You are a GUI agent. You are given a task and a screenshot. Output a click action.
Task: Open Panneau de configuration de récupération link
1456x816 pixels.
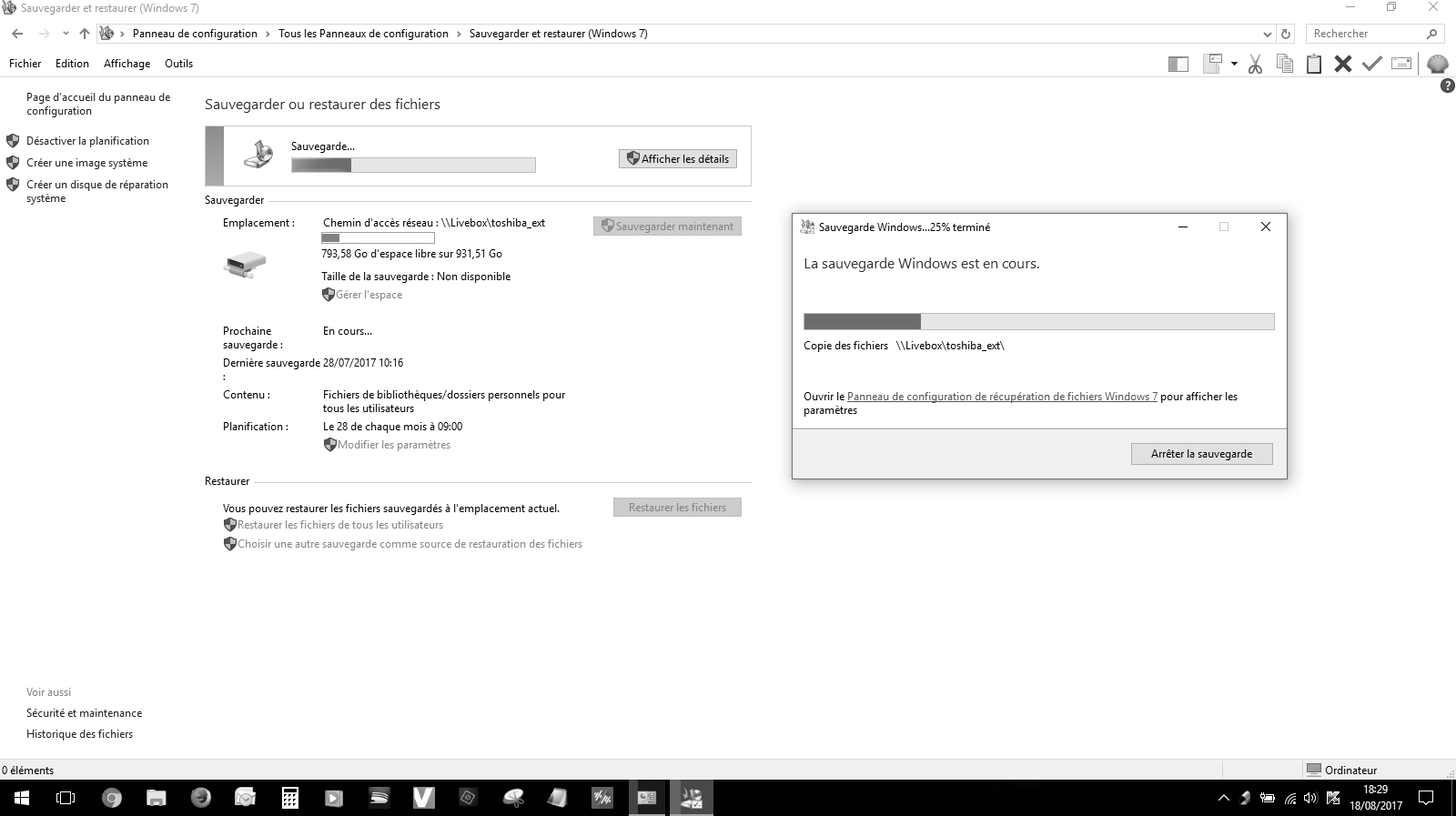pyautogui.click(x=1002, y=397)
